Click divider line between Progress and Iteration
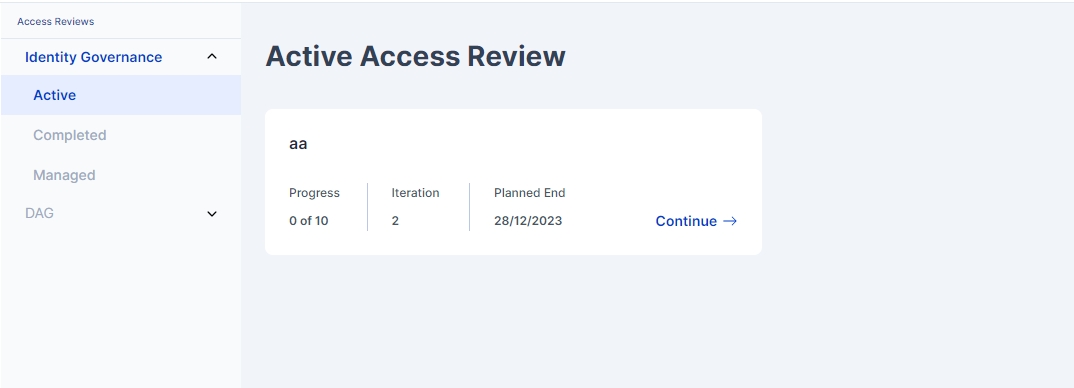The height and width of the screenshot is (388, 1074). (367, 206)
